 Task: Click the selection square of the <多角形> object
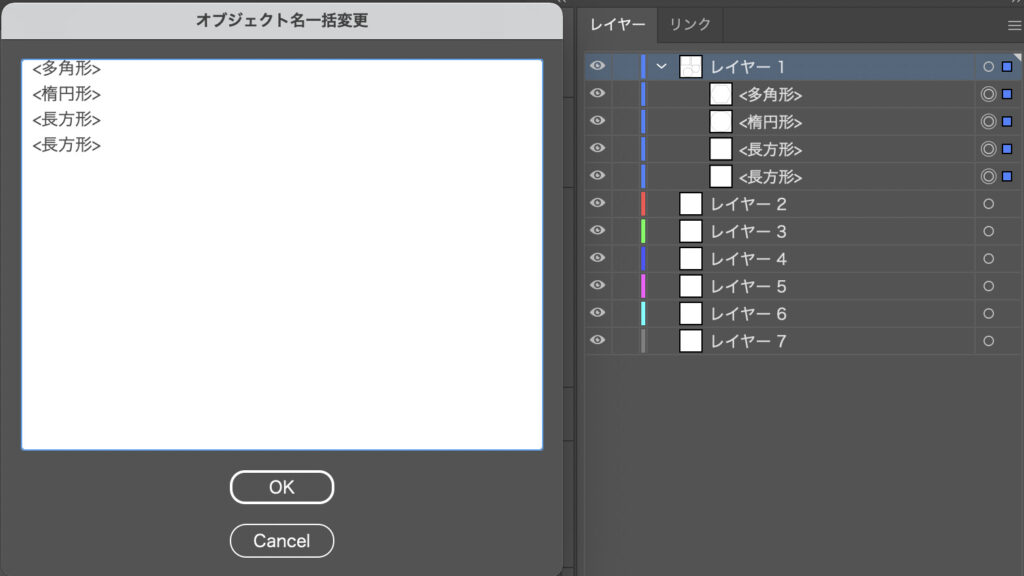click(x=1007, y=94)
